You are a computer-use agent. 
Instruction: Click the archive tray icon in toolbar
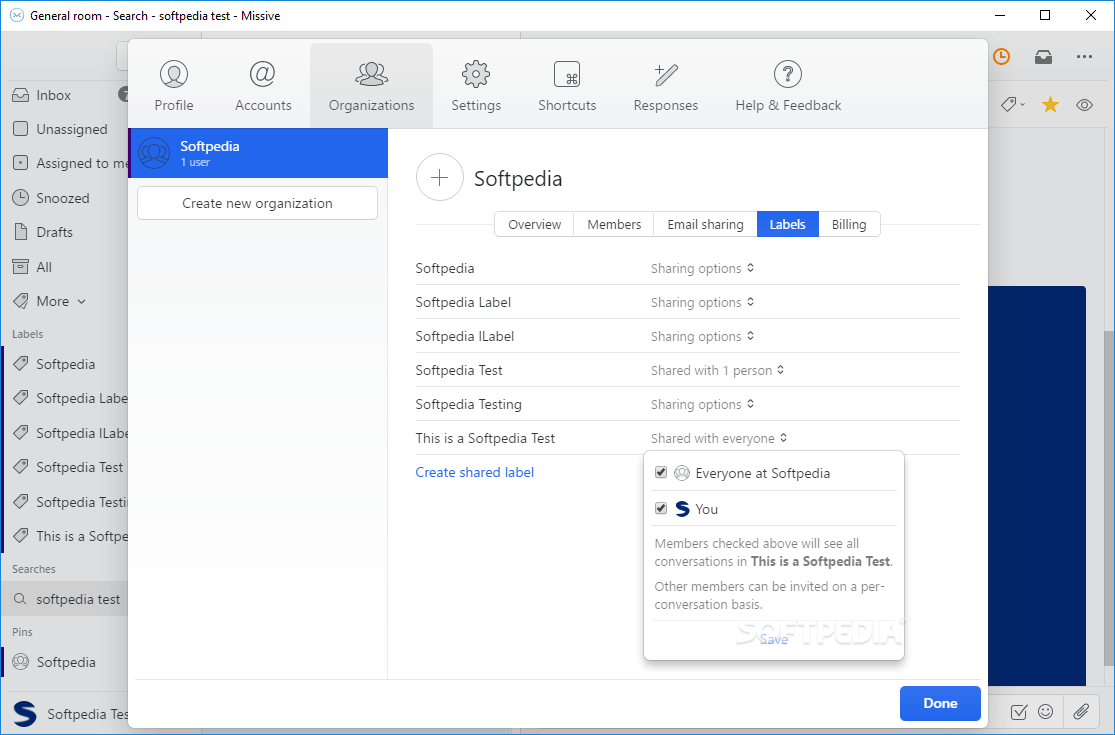tap(1043, 57)
